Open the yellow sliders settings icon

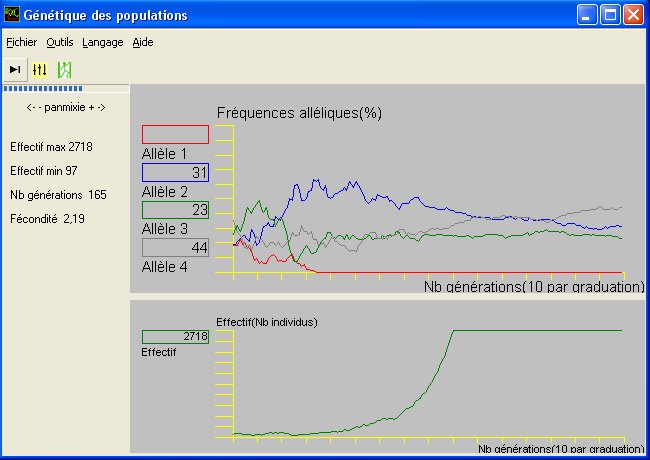tap(40, 69)
